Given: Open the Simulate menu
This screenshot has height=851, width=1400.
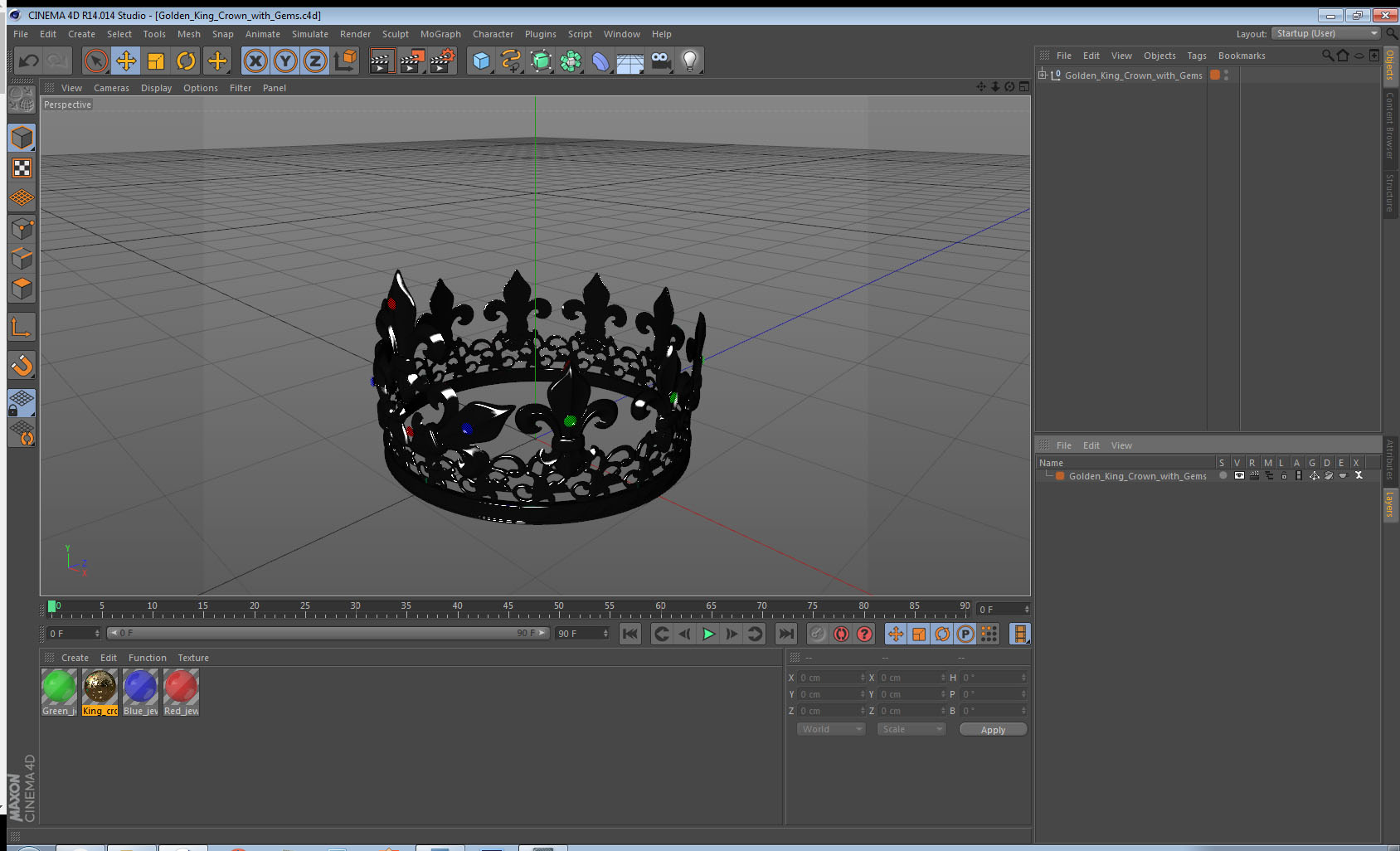Looking at the screenshot, I should coord(310,34).
